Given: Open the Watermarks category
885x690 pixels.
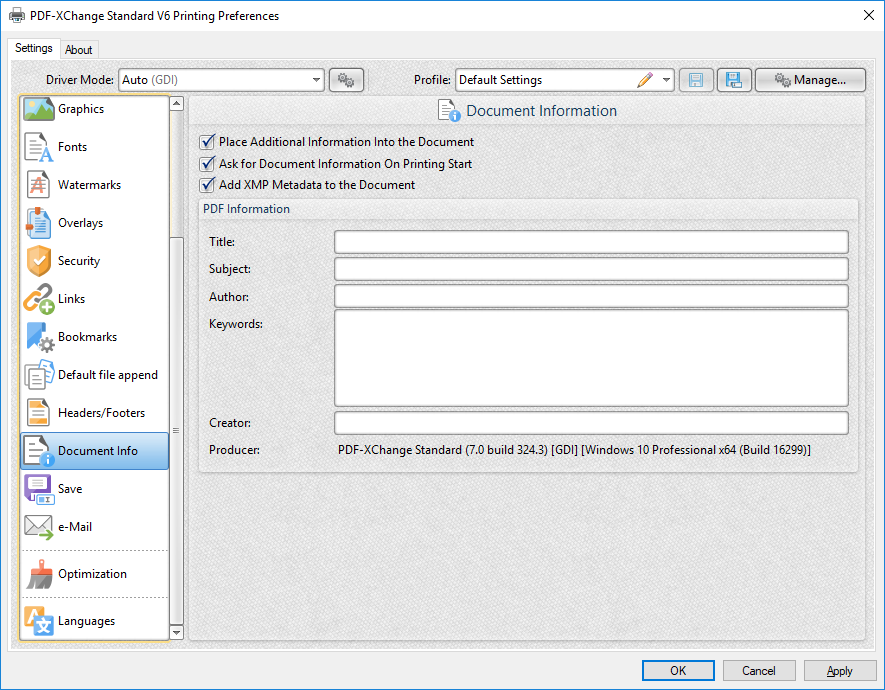Looking at the screenshot, I should click(95, 184).
